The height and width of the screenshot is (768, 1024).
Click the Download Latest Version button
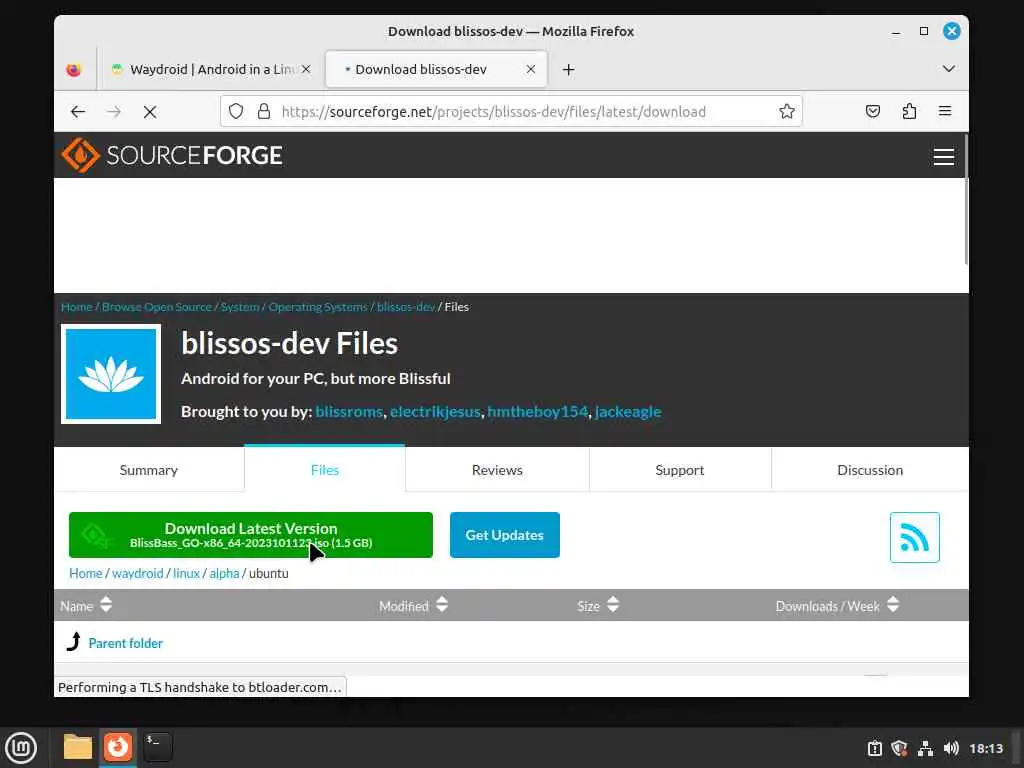(251, 535)
